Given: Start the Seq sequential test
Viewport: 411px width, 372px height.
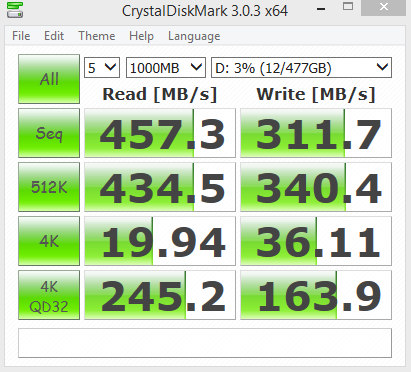Looking at the screenshot, I should coord(49,133).
